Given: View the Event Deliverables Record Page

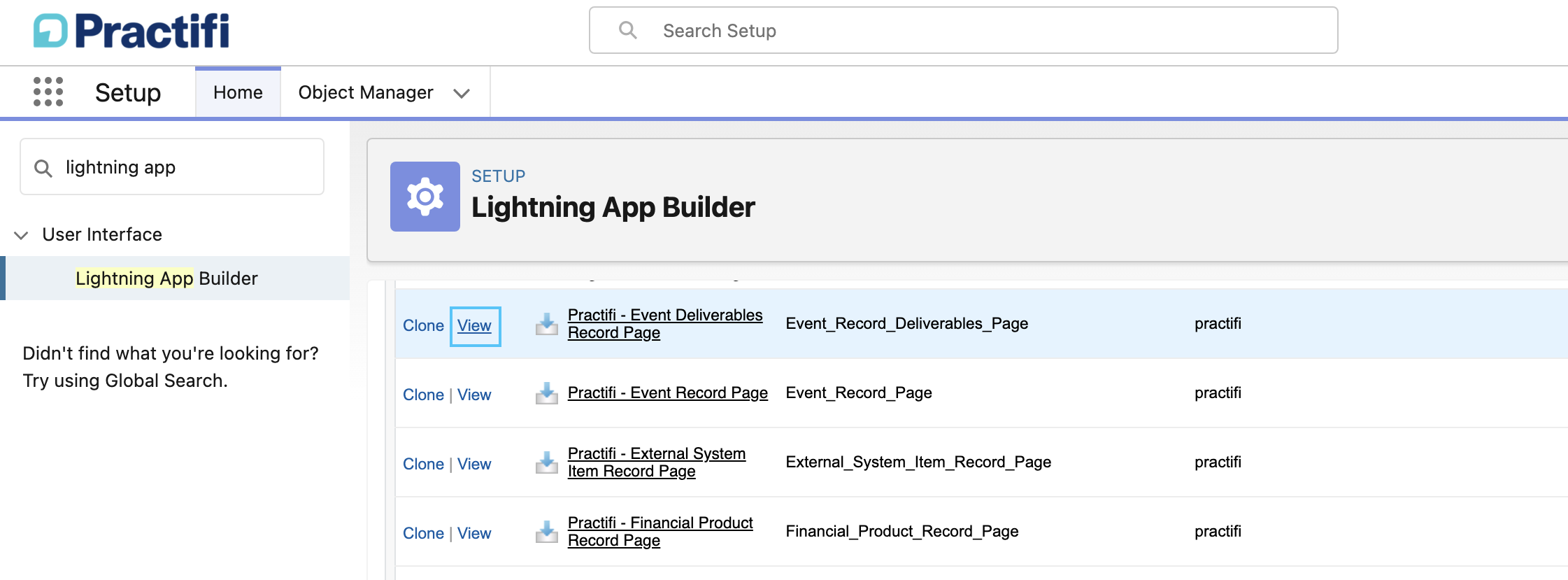Looking at the screenshot, I should coord(474,325).
